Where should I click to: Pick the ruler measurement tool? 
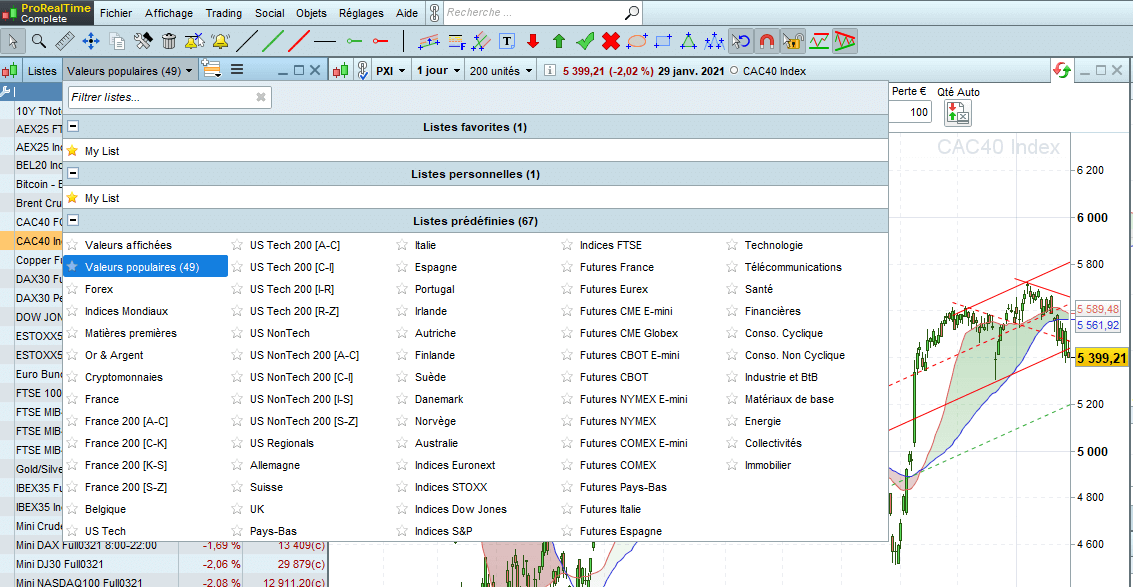click(65, 41)
